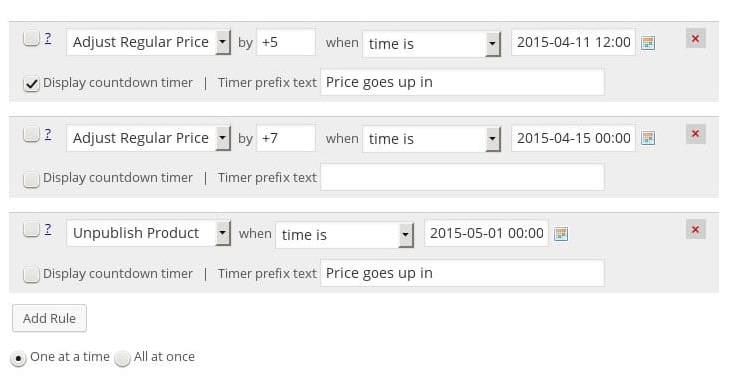Screen dimensions: 736x377
Task: Delete the +5 price adjustment rule
Action: pyautogui.click(x=696, y=38)
